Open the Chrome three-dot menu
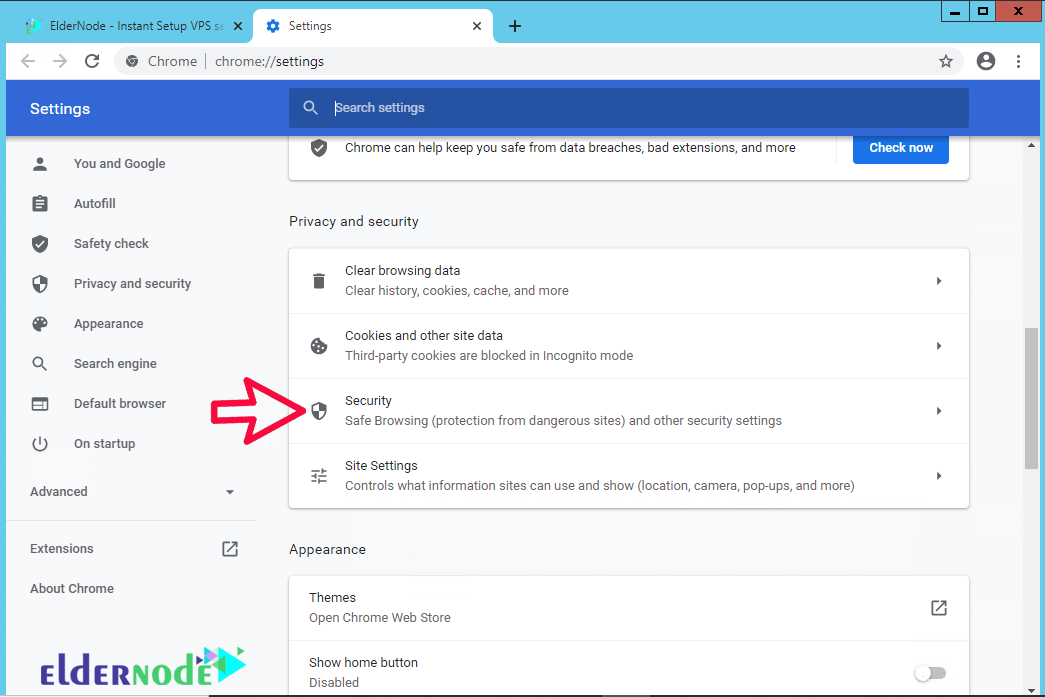Viewport: 1045px width, 697px height. pyautogui.click(x=1019, y=61)
